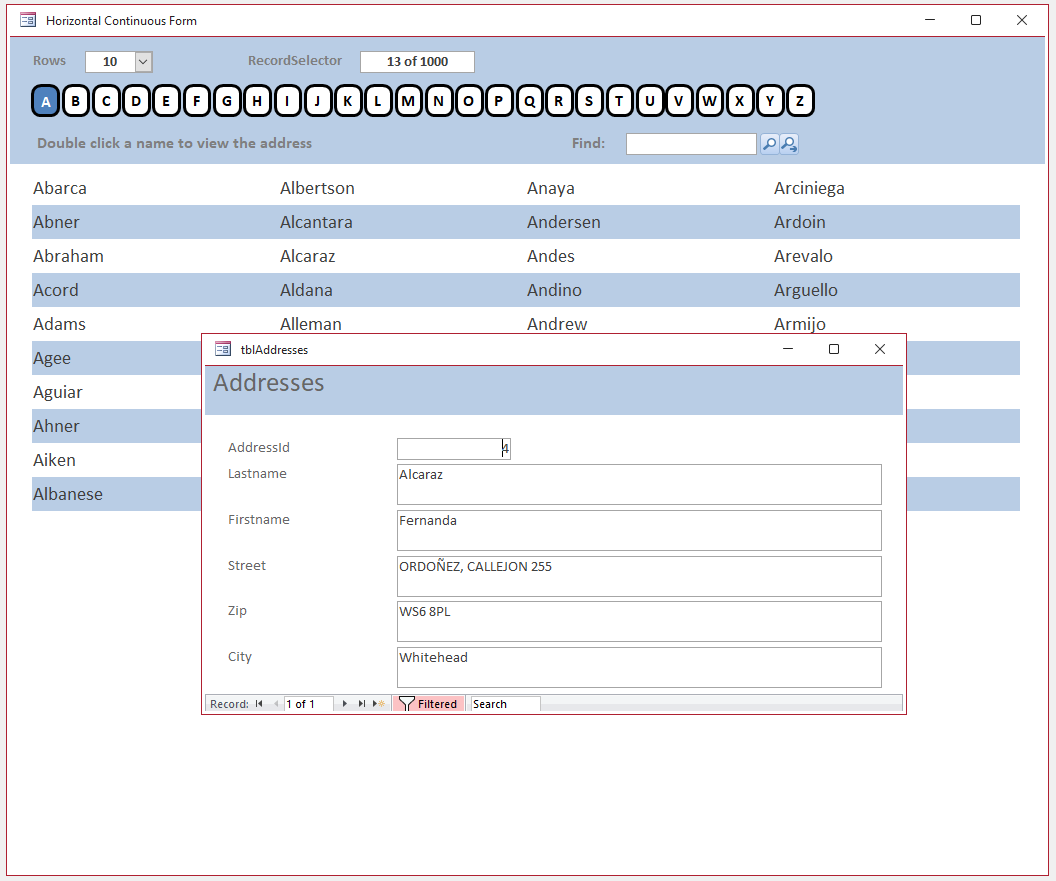
Task: Filter names by letter O
Action: tap(469, 101)
